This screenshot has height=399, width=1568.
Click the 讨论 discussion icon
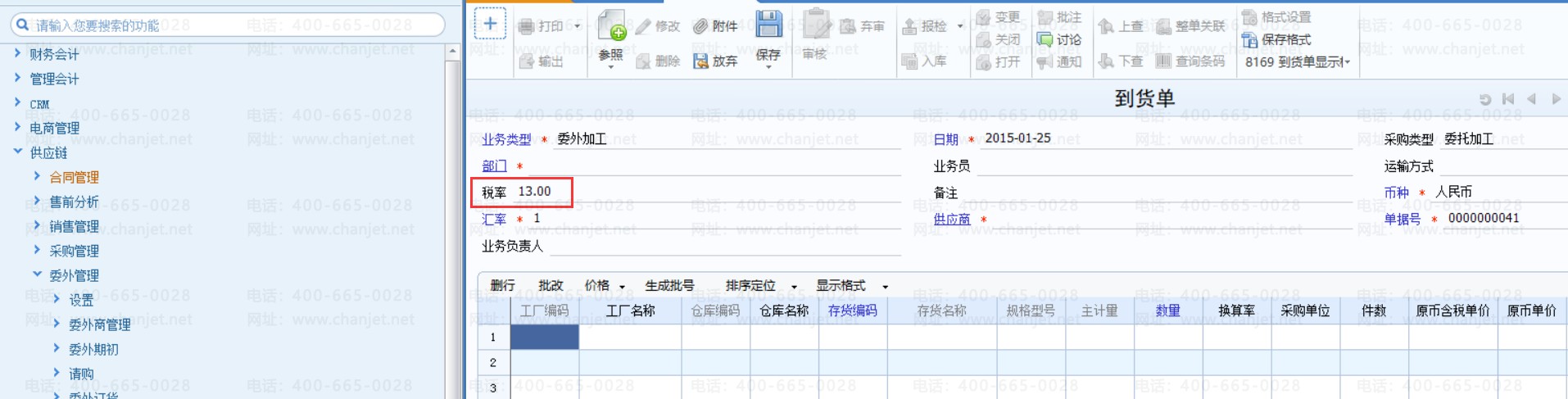coord(1045,39)
